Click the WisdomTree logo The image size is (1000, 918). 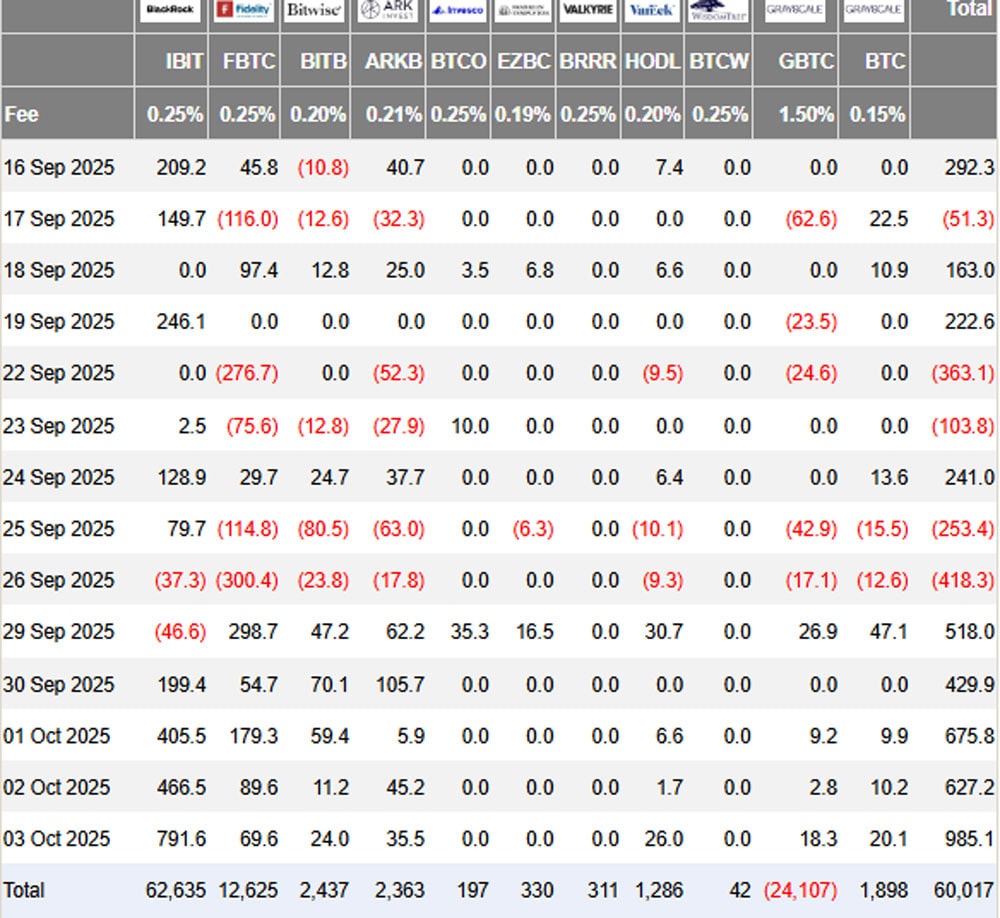(718, 11)
